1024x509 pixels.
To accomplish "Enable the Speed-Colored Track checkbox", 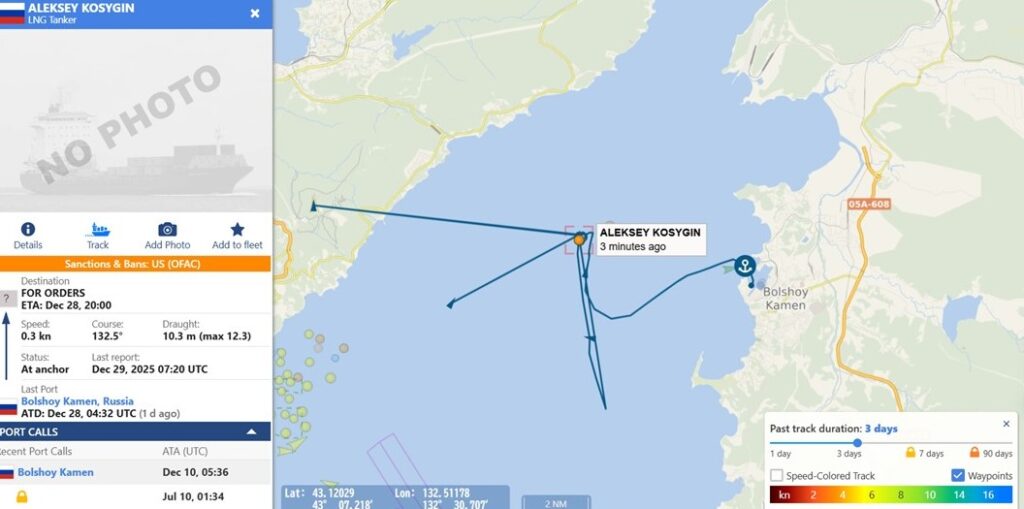I will (x=776, y=476).
